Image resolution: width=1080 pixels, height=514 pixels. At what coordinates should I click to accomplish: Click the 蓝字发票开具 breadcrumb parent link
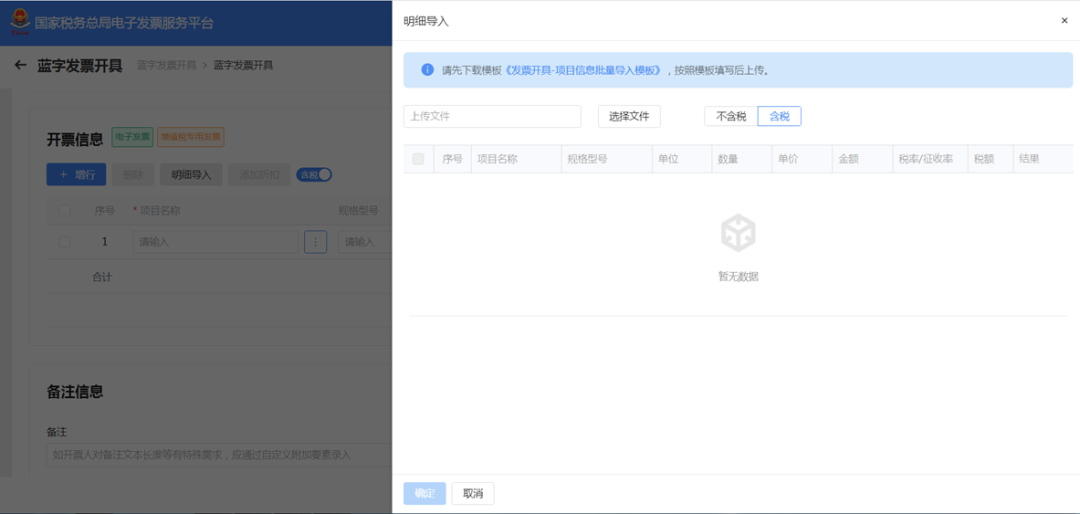point(167,65)
